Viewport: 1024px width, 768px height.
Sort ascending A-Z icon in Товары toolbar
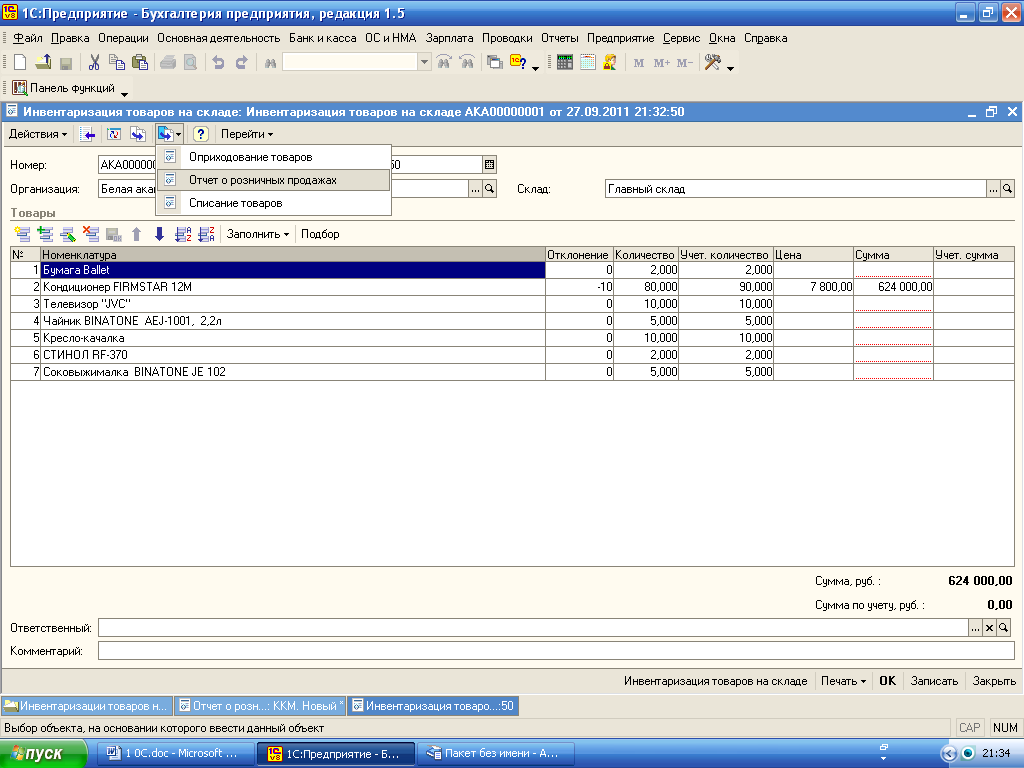[184, 234]
